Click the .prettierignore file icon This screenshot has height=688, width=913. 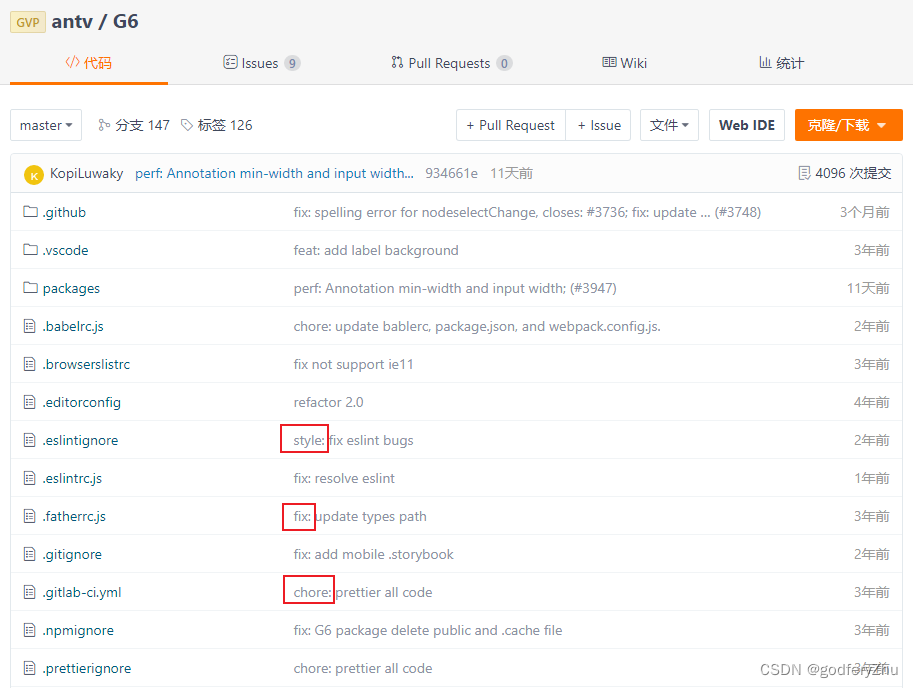[30, 668]
